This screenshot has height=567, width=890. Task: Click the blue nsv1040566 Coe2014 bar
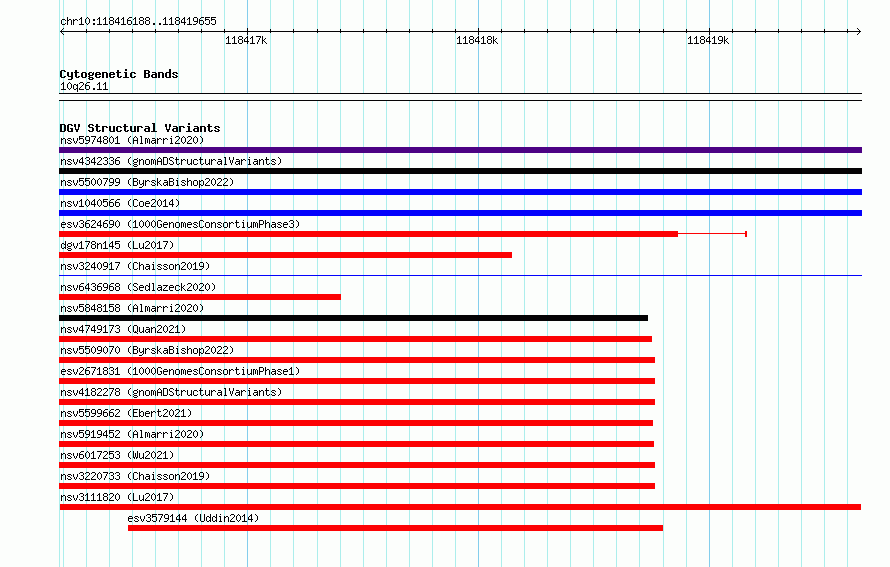(460, 213)
